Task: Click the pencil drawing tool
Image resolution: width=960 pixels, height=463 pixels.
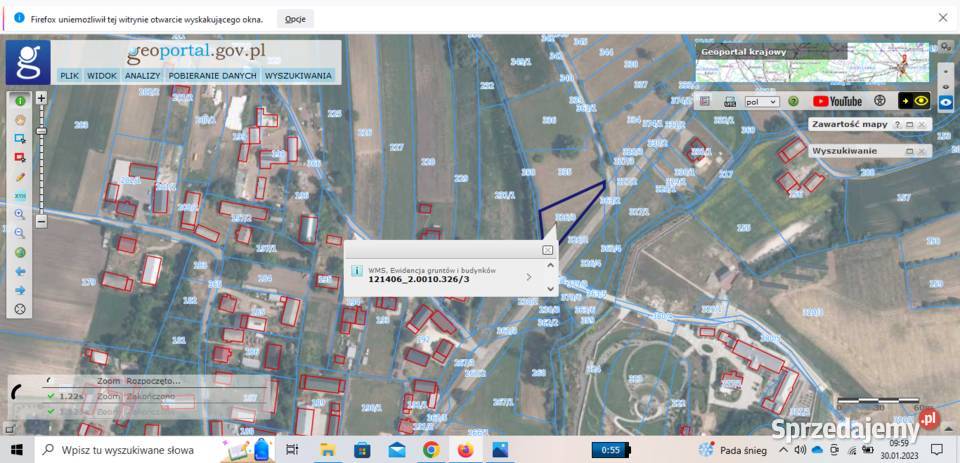Action: tap(20, 176)
